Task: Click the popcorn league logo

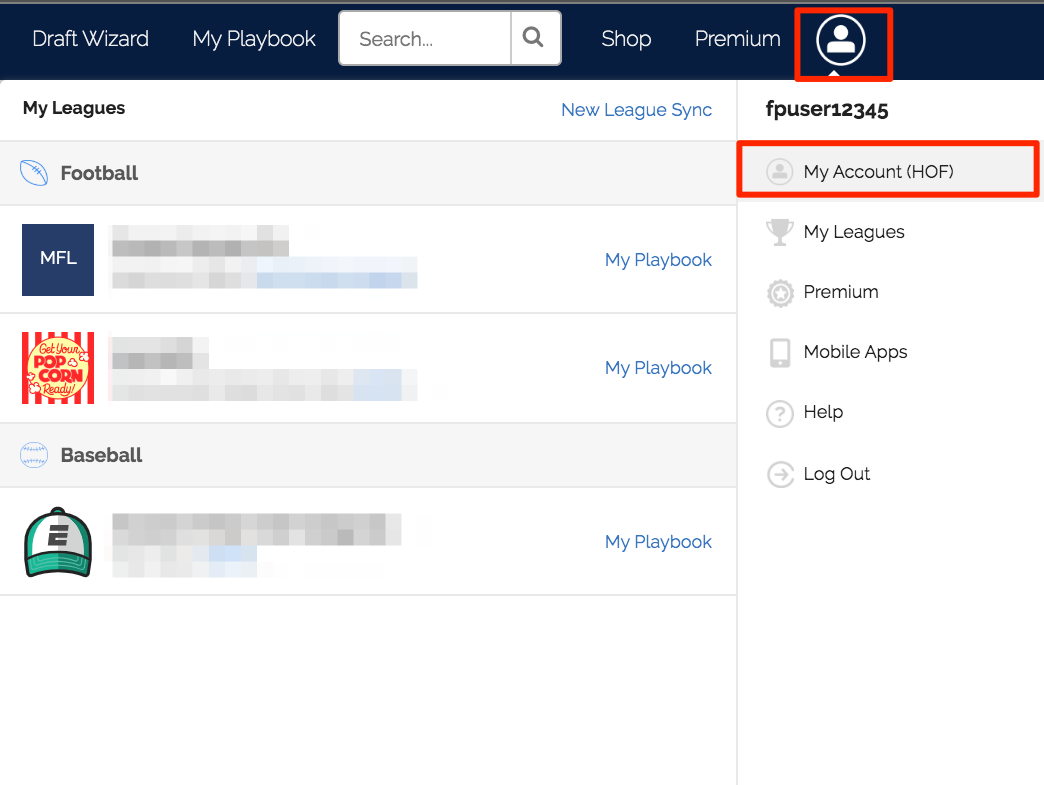Action: (x=58, y=368)
